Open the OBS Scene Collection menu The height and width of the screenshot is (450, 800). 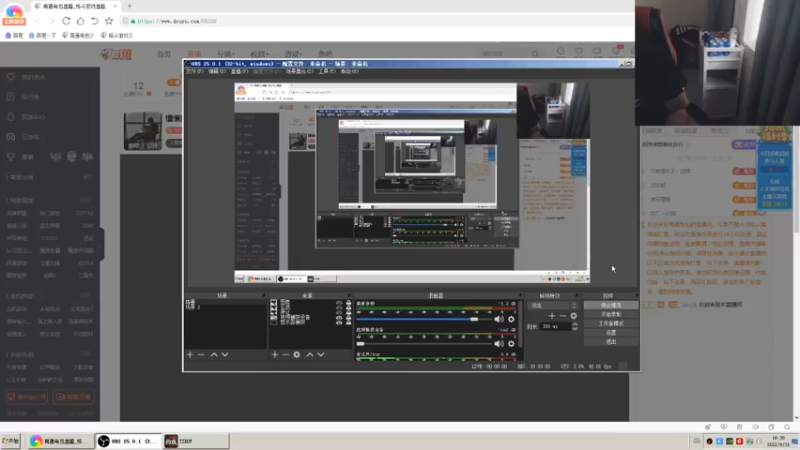(x=299, y=71)
